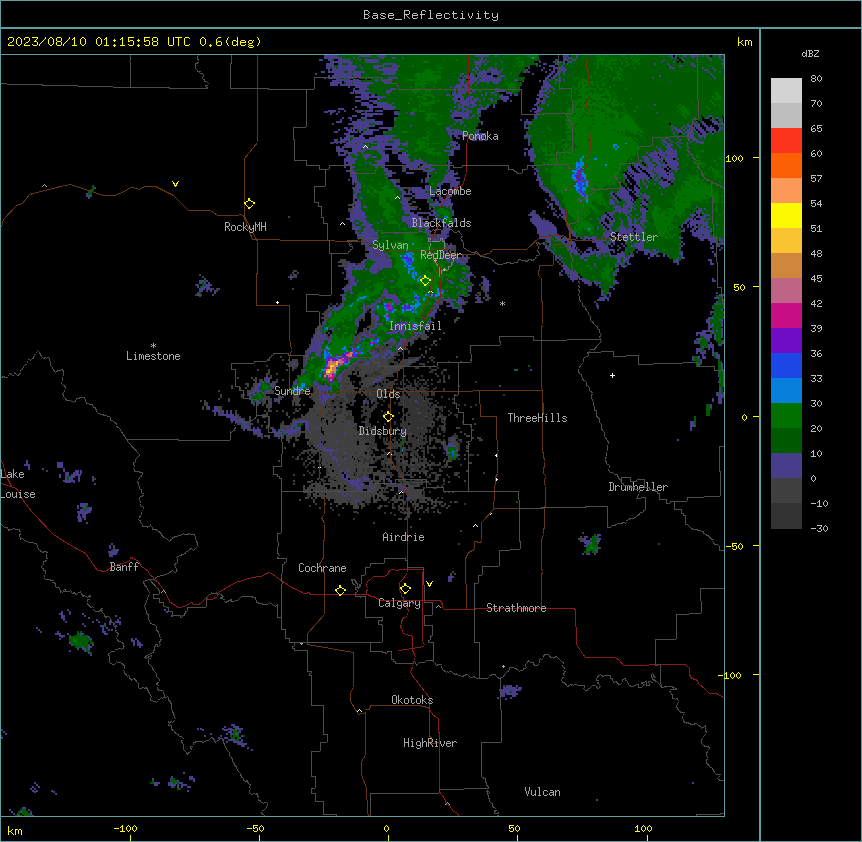
Task: Click the Calgary city label
Action: click(399, 603)
